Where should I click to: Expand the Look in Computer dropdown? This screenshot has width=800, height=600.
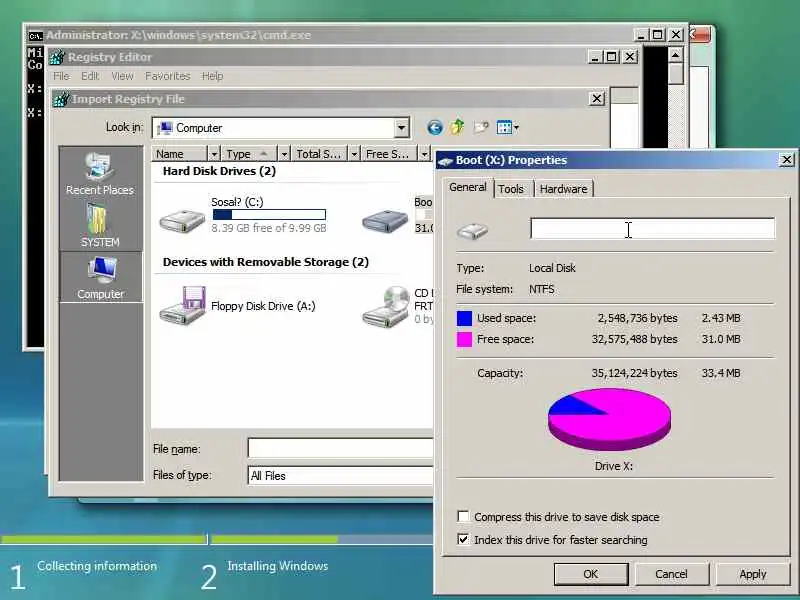402,128
